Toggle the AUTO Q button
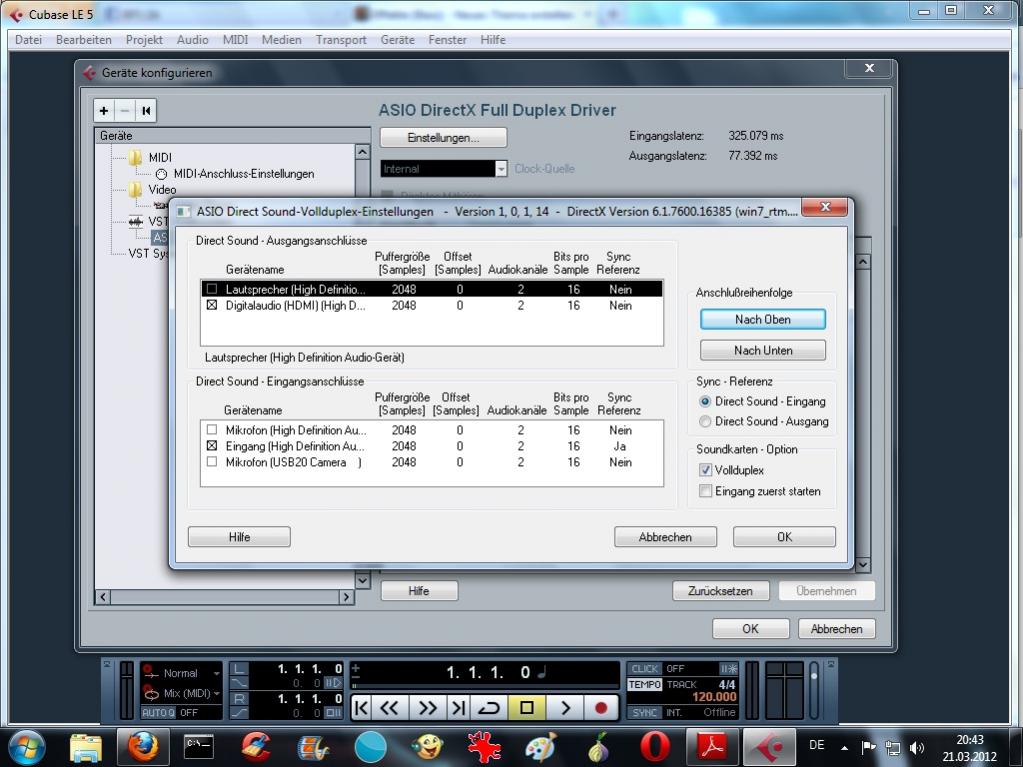 coord(159,712)
